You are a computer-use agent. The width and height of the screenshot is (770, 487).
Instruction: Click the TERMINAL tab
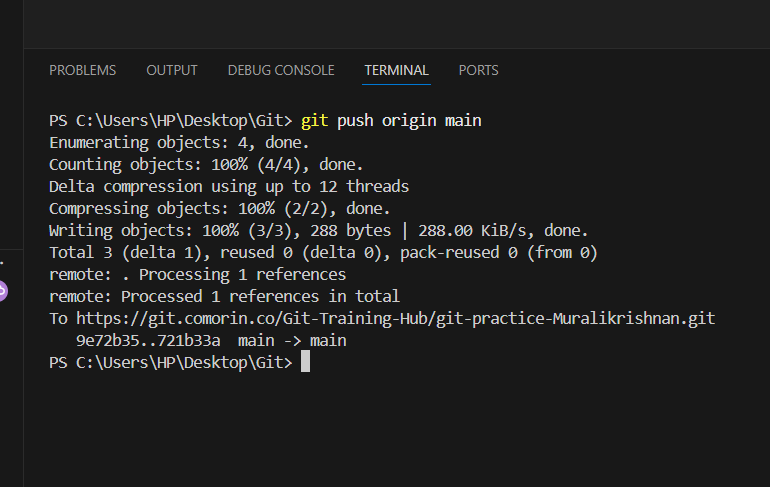[396, 70]
